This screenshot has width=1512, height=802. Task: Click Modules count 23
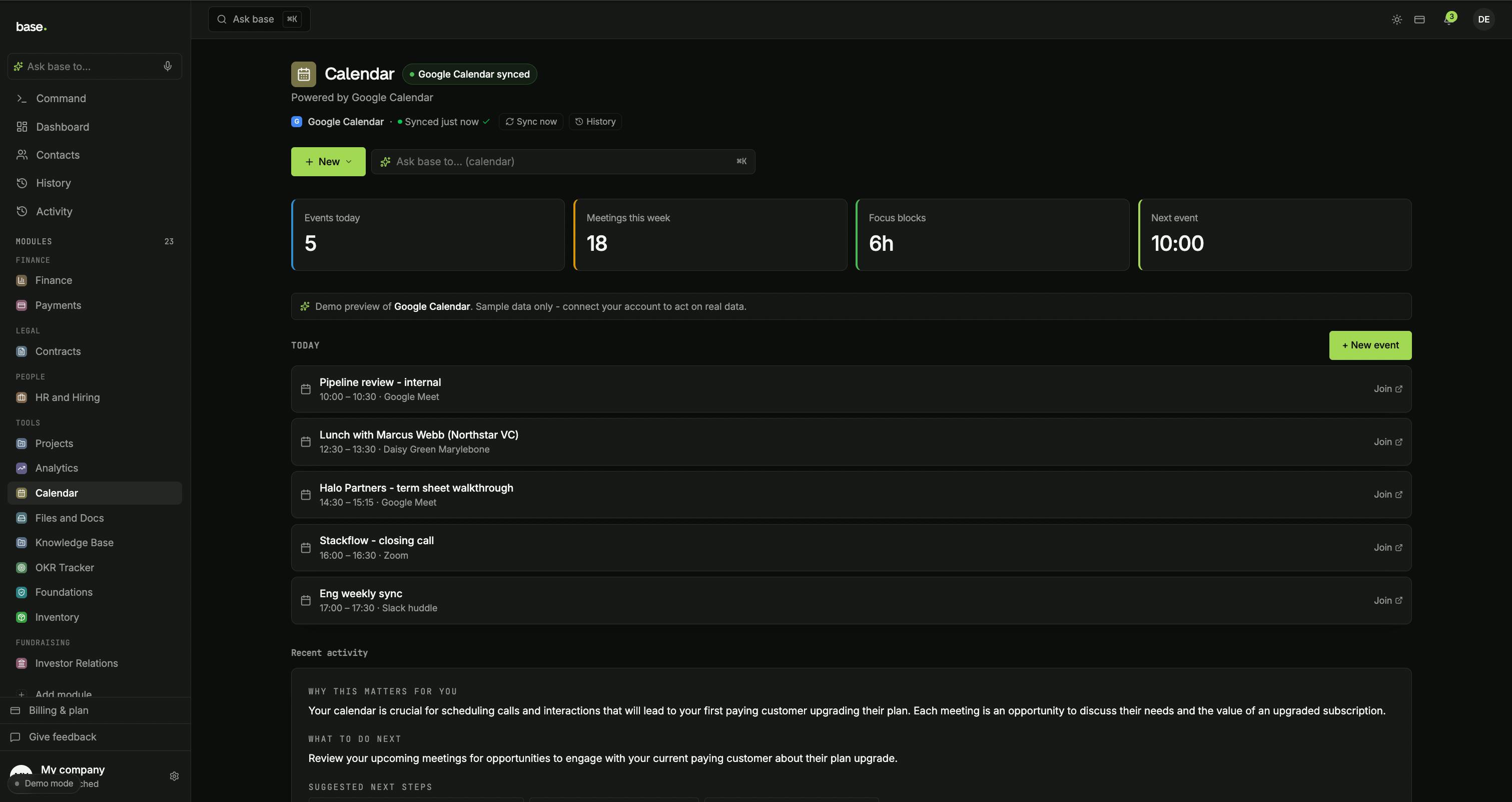(x=169, y=241)
